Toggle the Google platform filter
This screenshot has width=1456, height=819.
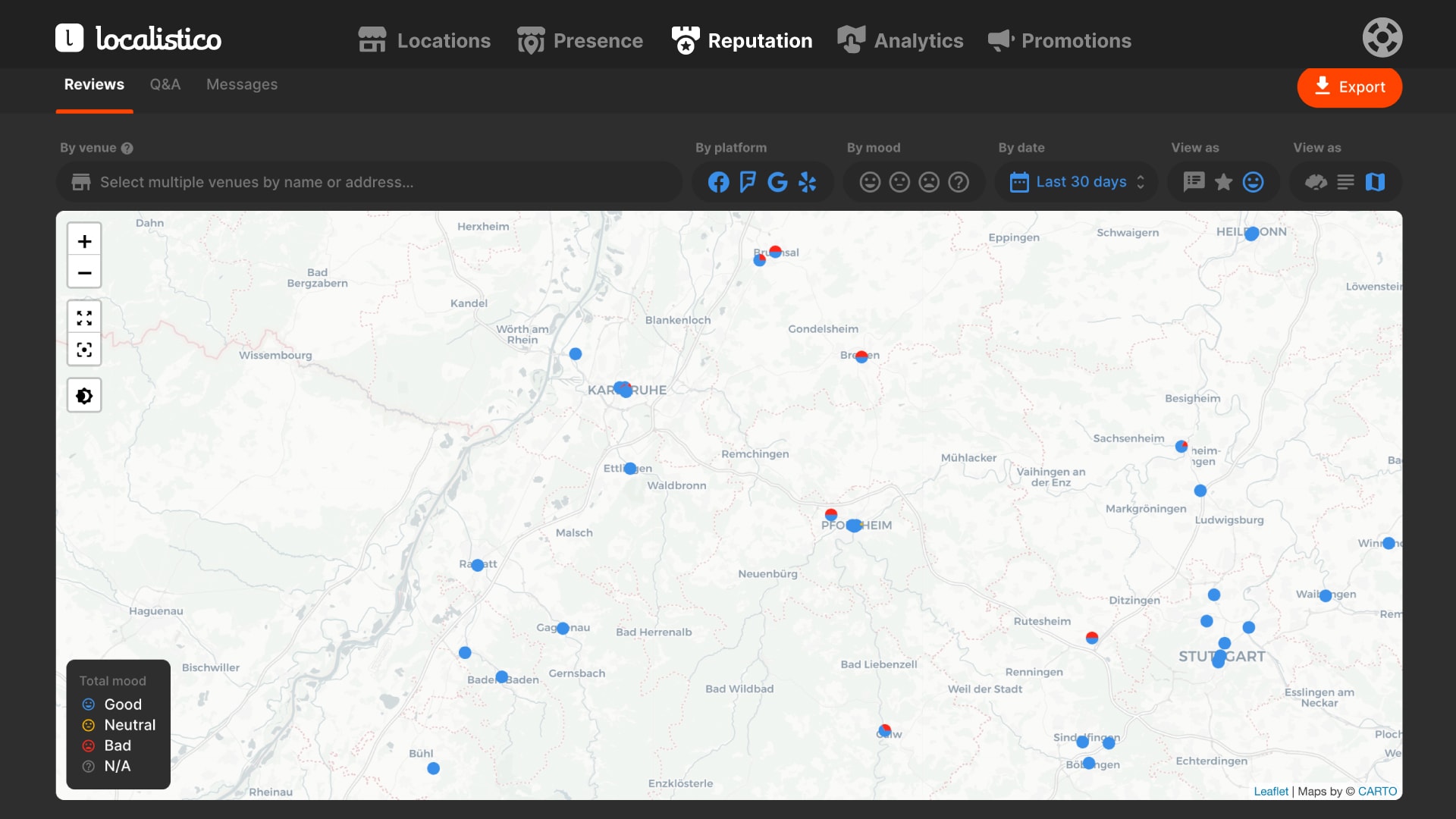[x=777, y=182]
